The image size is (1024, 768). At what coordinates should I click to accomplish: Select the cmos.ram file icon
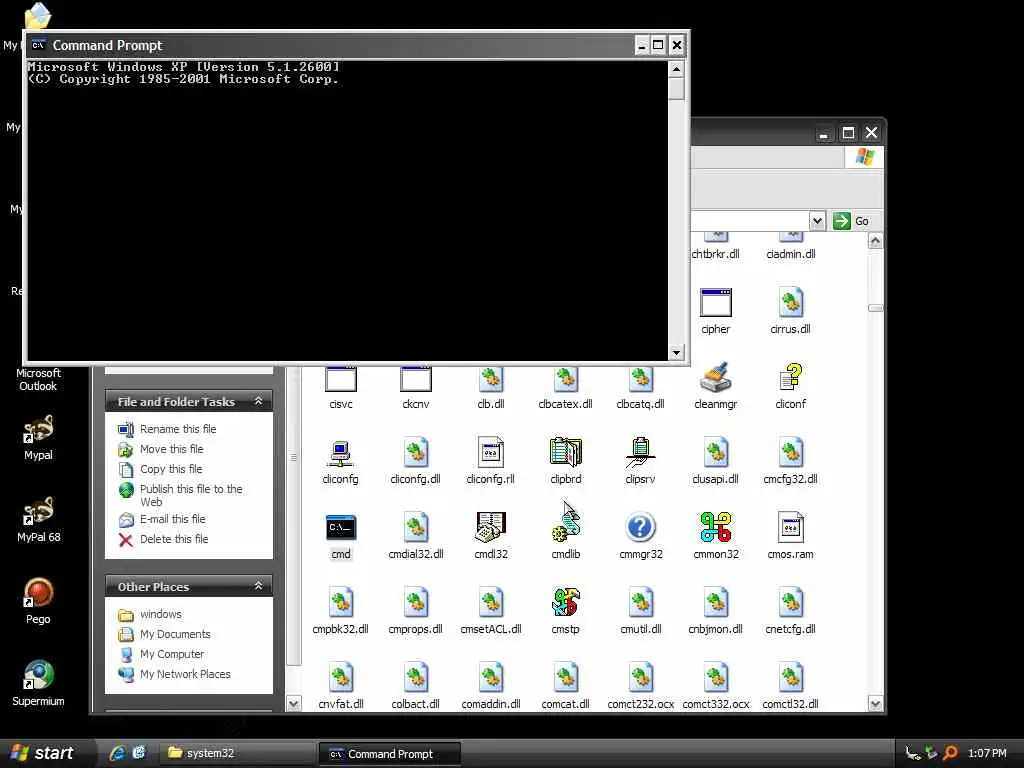(x=790, y=527)
